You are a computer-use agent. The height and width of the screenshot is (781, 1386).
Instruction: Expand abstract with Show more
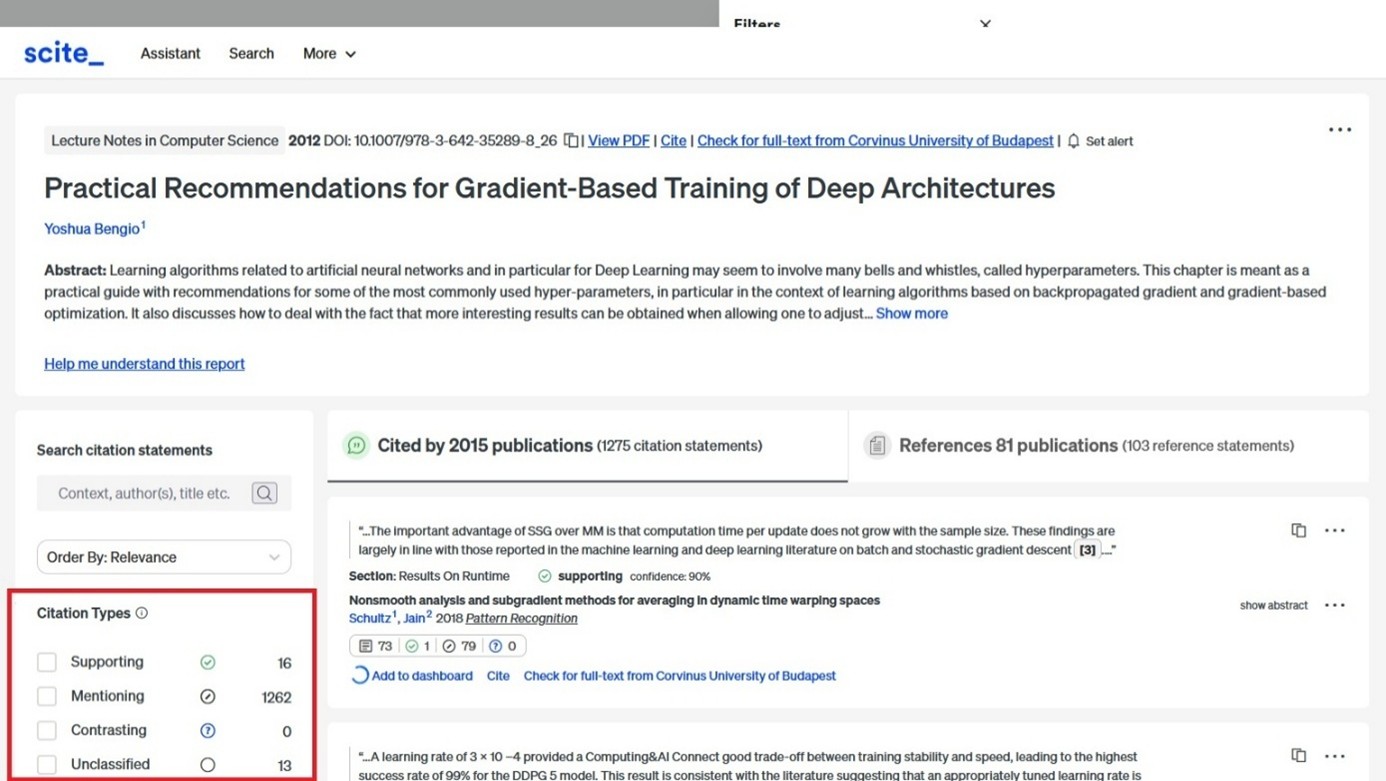(x=911, y=313)
